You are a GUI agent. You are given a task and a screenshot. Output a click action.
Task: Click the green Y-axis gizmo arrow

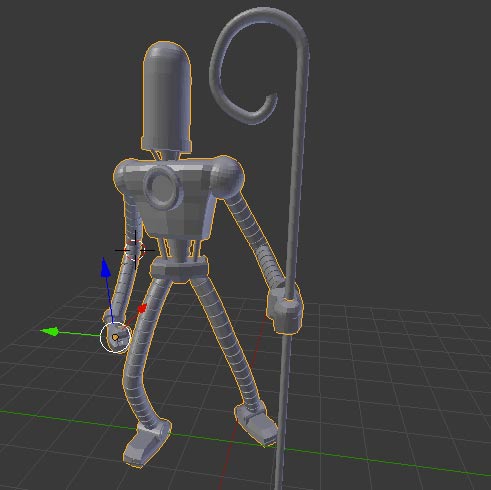50,331
